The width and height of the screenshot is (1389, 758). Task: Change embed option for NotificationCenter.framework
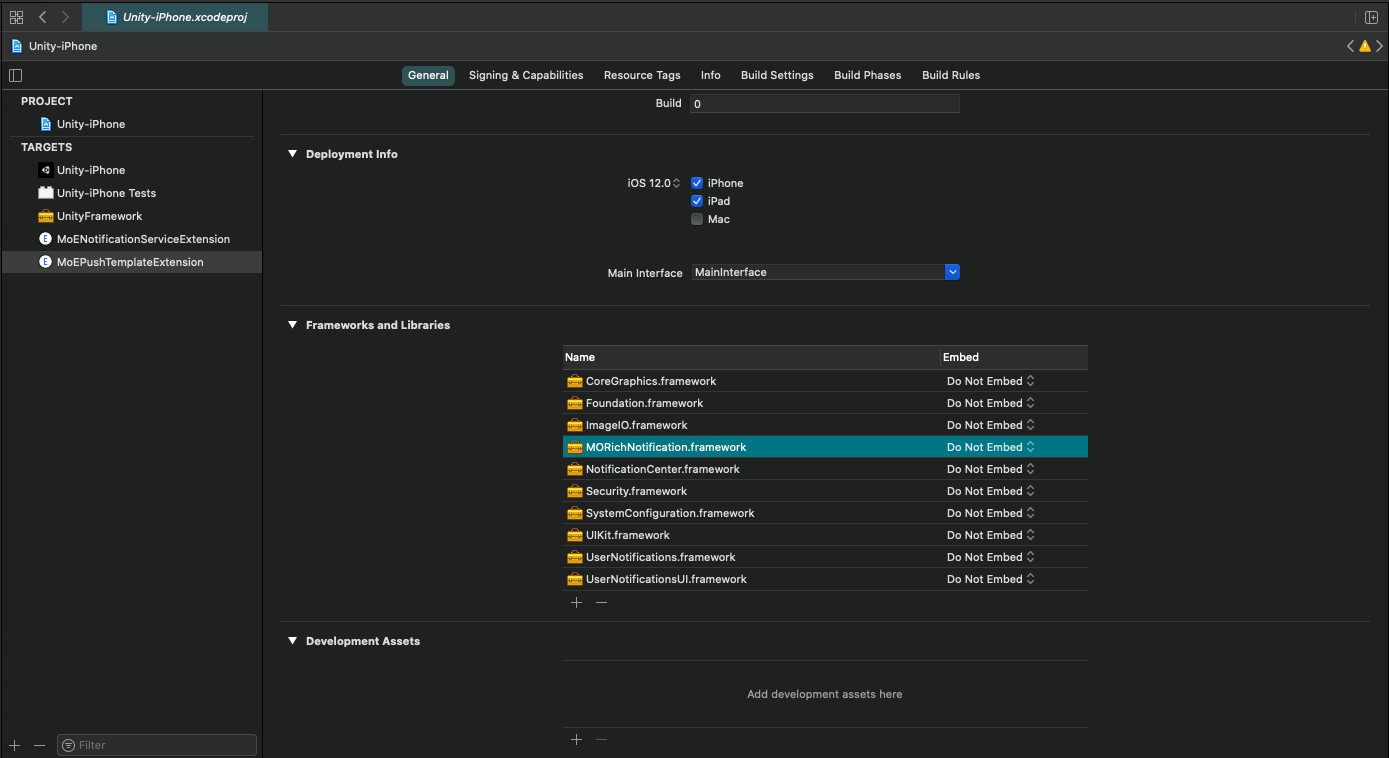click(990, 469)
